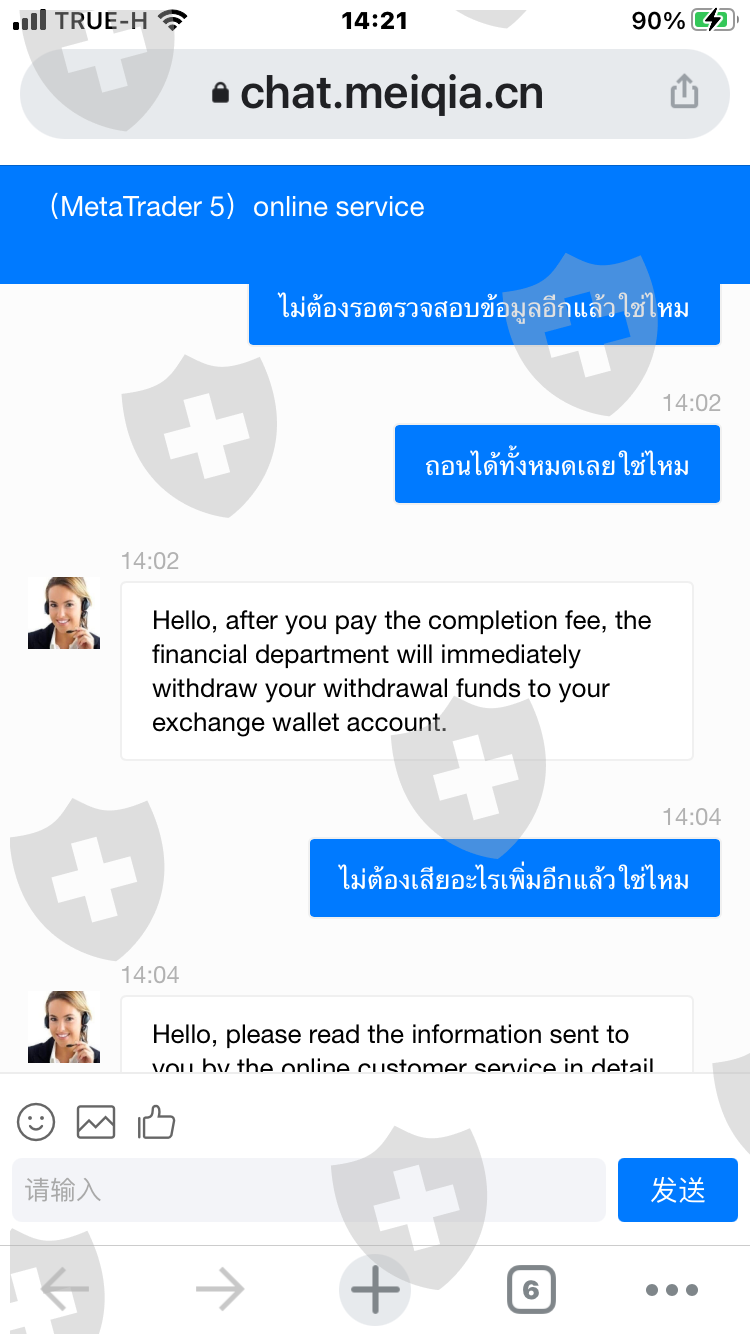Tap the 发送 send button
This screenshot has width=750, height=1334.
(677, 1190)
